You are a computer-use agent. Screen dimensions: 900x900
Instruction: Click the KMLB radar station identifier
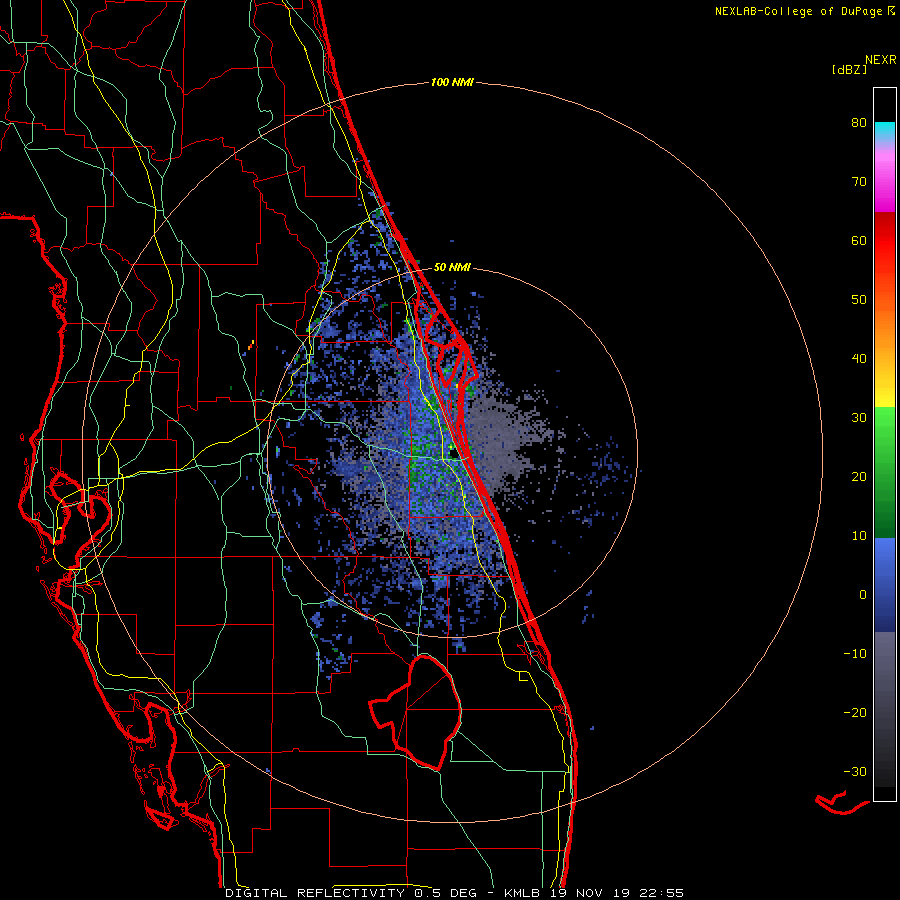pos(524,893)
